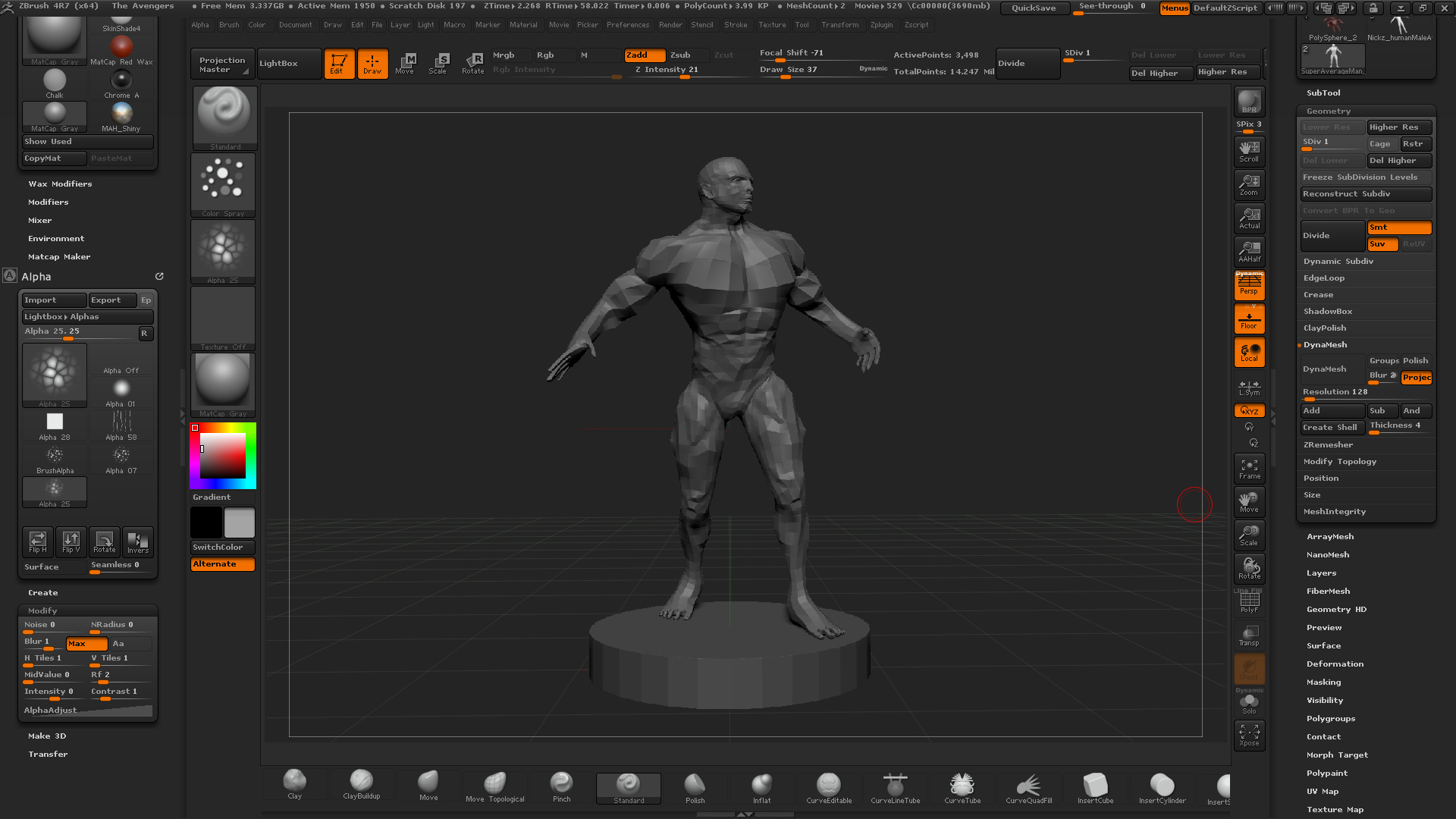
Task: Select the Alpha 58 thumbnail
Action: point(121,426)
